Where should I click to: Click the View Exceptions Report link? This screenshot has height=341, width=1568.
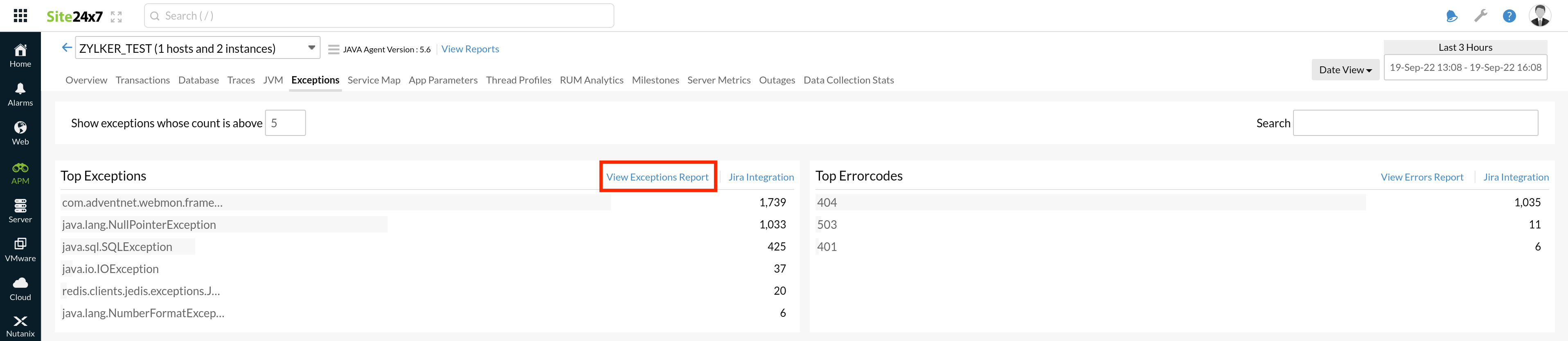(657, 177)
